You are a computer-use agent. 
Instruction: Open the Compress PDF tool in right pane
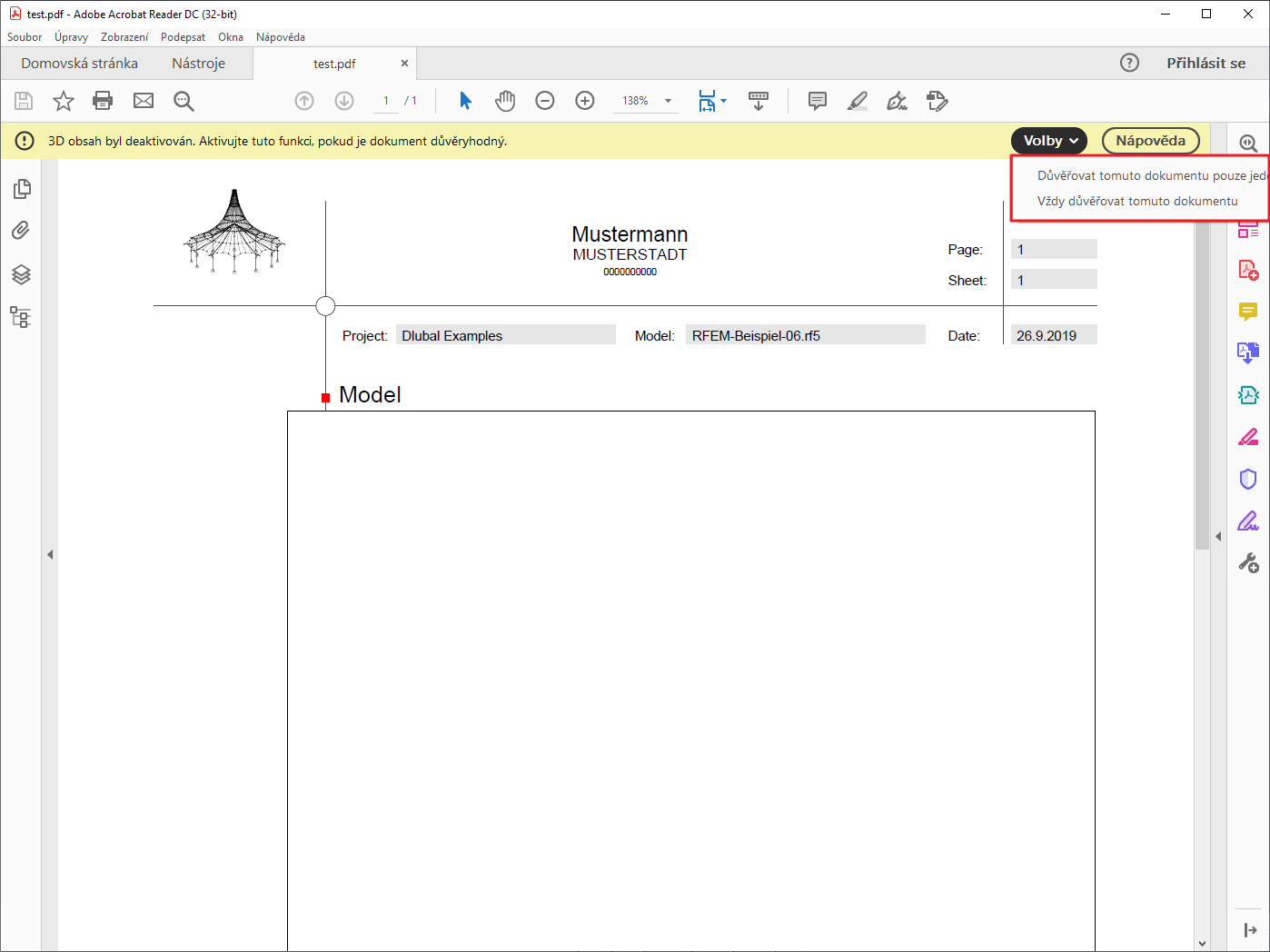(1248, 395)
